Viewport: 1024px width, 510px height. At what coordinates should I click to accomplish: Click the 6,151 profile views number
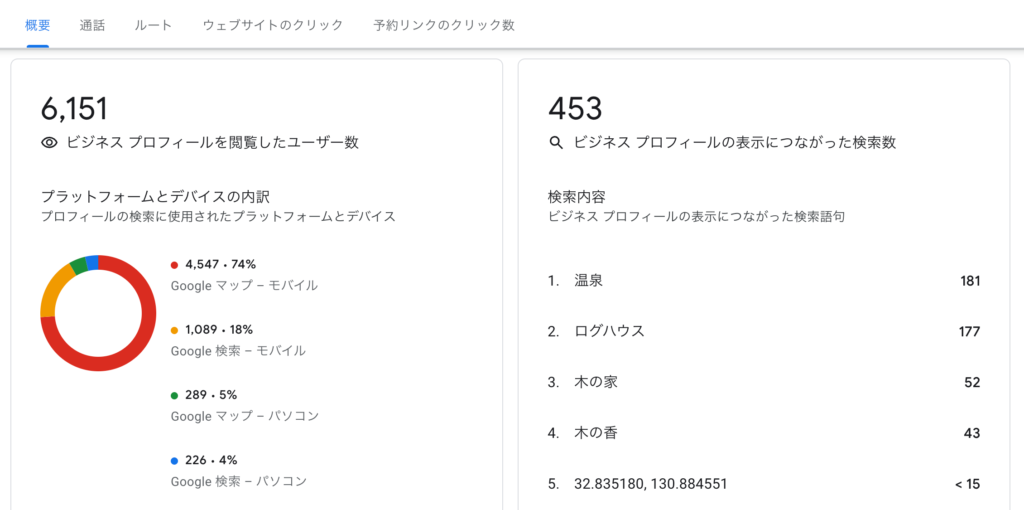(74, 108)
